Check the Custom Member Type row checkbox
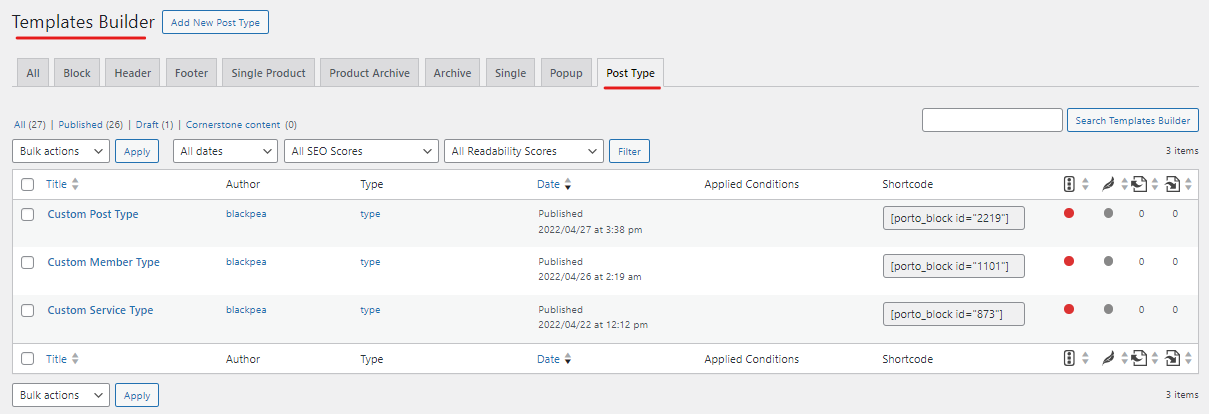 pos(27,262)
